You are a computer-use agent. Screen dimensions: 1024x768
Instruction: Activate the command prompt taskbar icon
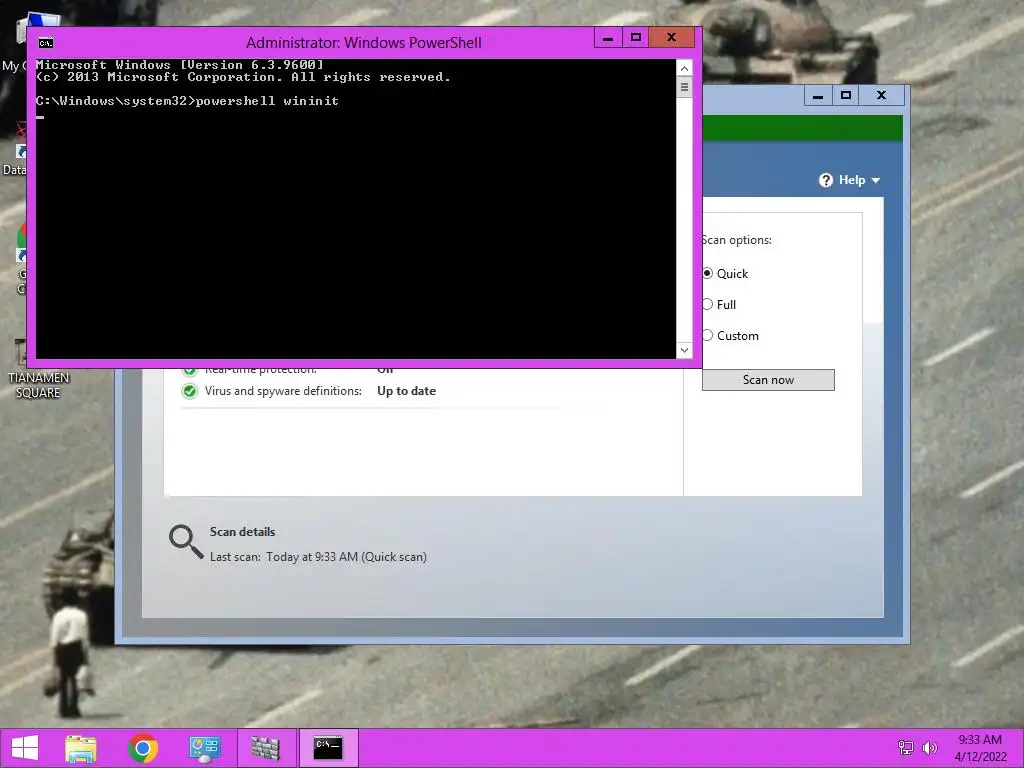pos(328,748)
